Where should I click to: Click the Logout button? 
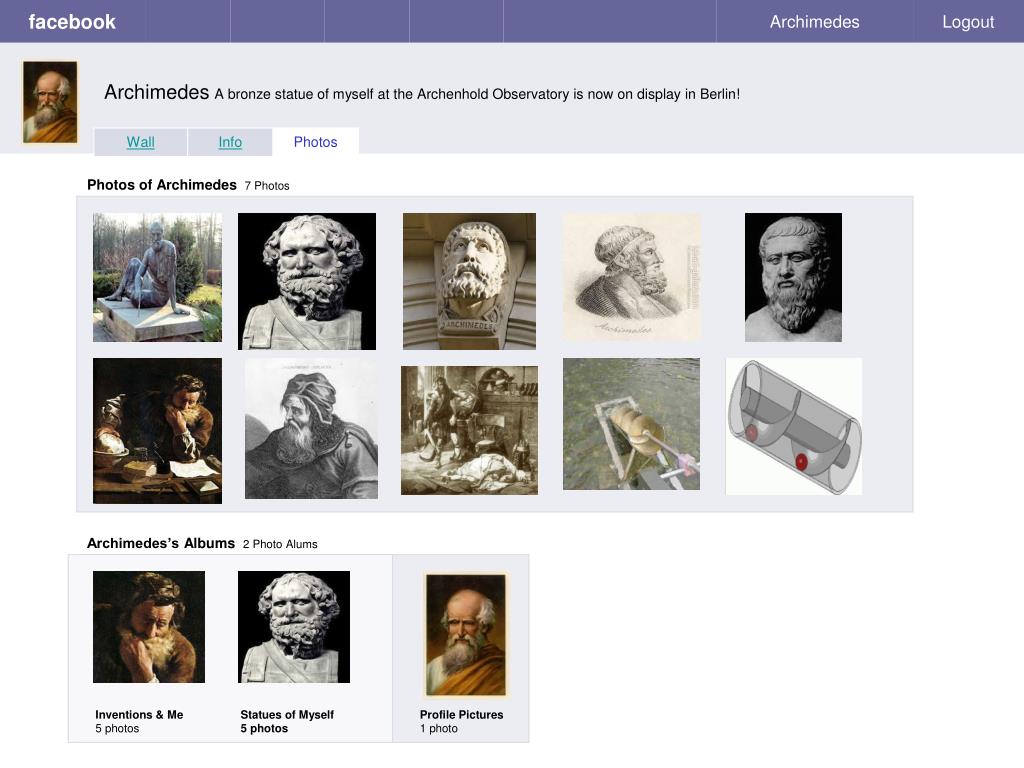pos(968,22)
